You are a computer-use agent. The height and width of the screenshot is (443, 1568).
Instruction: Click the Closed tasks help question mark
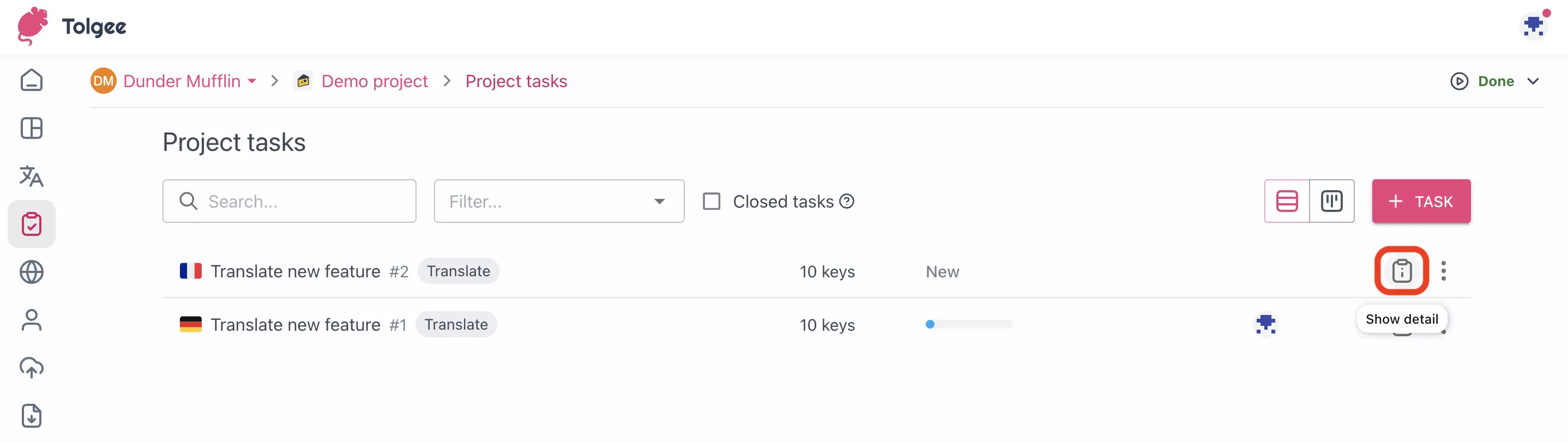click(x=847, y=201)
